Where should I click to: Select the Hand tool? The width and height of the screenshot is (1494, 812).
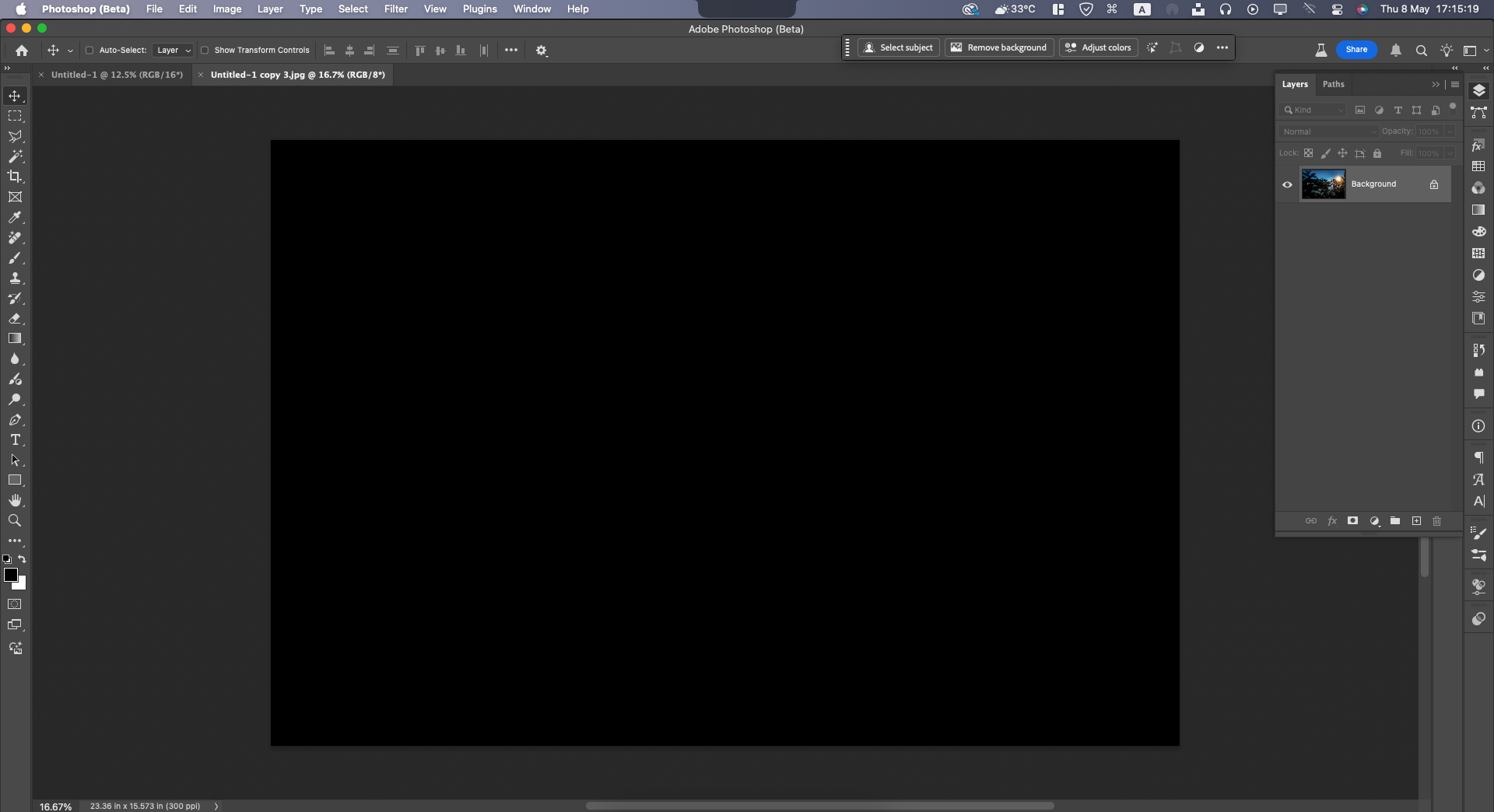15,501
